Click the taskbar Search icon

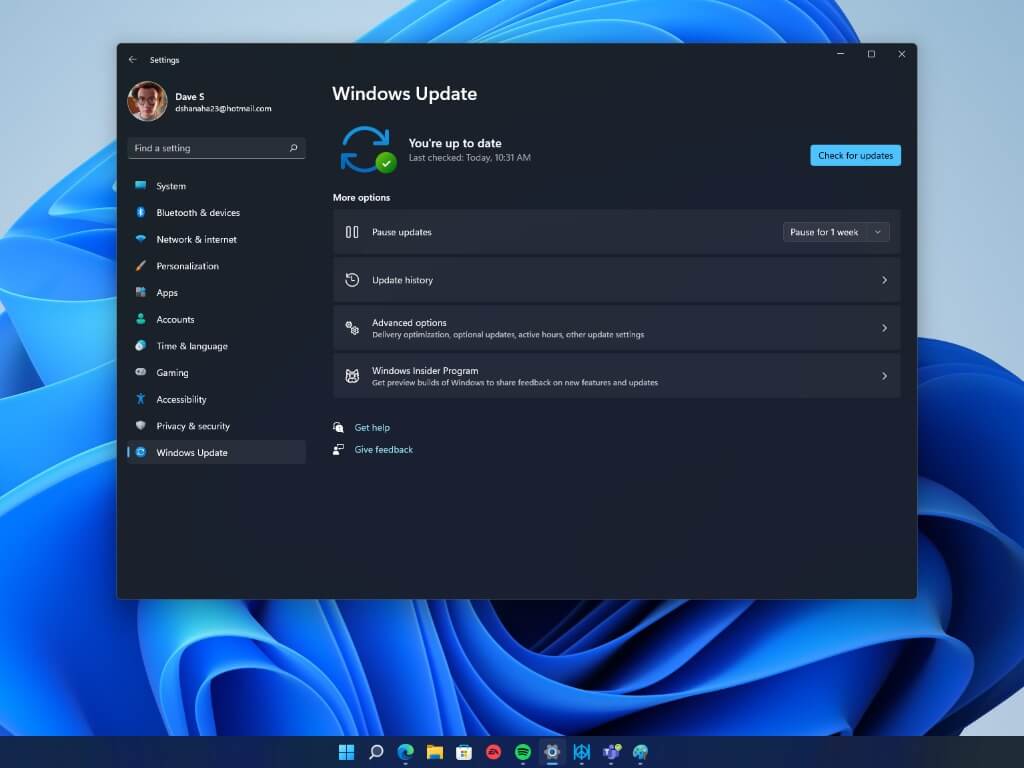[376, 752]
